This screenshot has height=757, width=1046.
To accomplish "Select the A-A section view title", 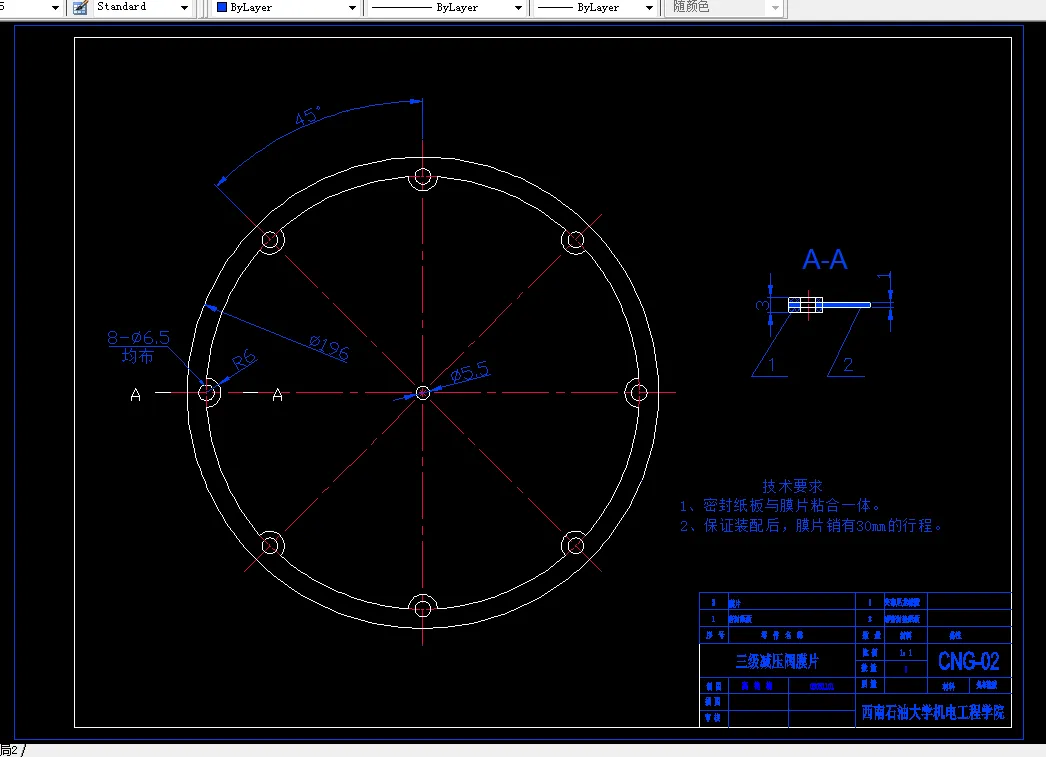I will pyautogui.click(x=825, y=259).
